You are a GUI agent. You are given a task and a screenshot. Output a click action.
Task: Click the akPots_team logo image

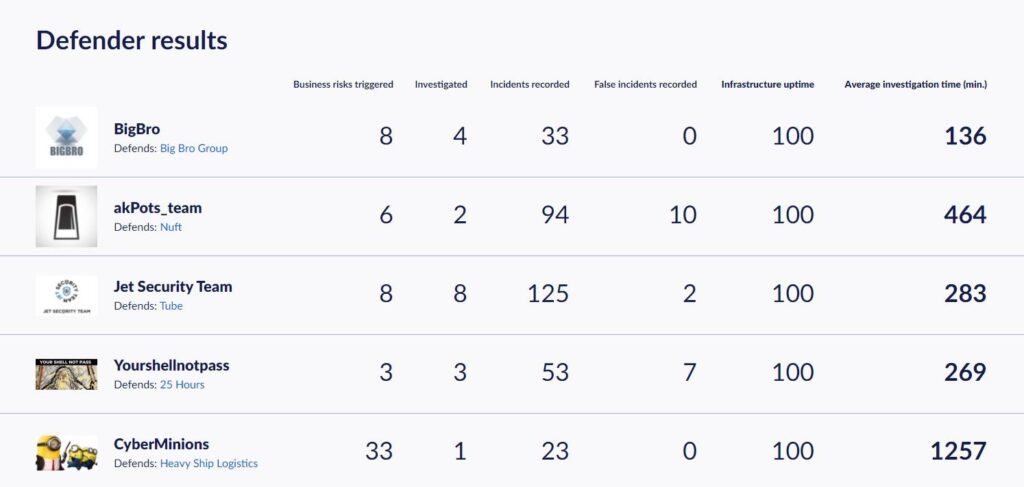coord(66,216)
